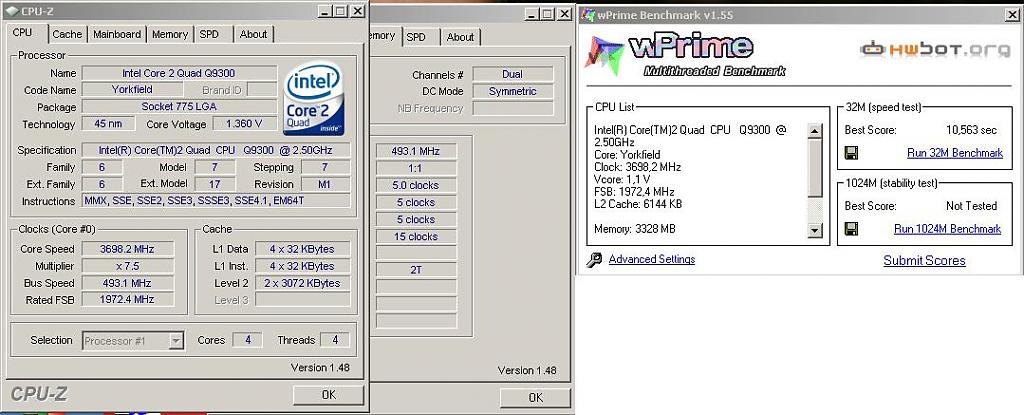
Task: Open the About tab in front CPU-Z
Action: point(253,34)
